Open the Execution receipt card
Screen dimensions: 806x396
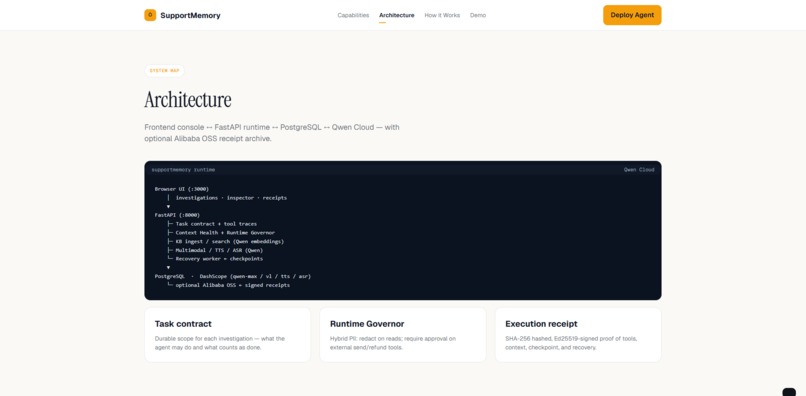coord(578,335)
